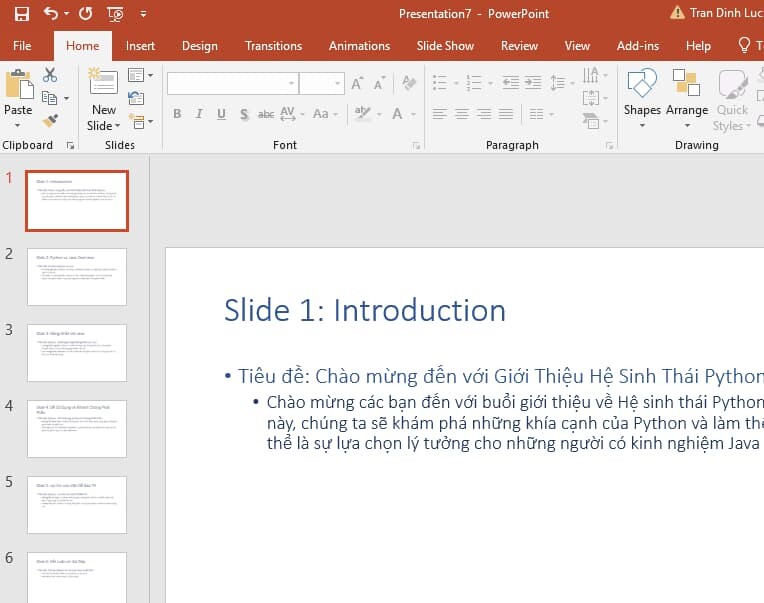Open the Shapes gallery
The image size is (764, 603).
point(642,99)
